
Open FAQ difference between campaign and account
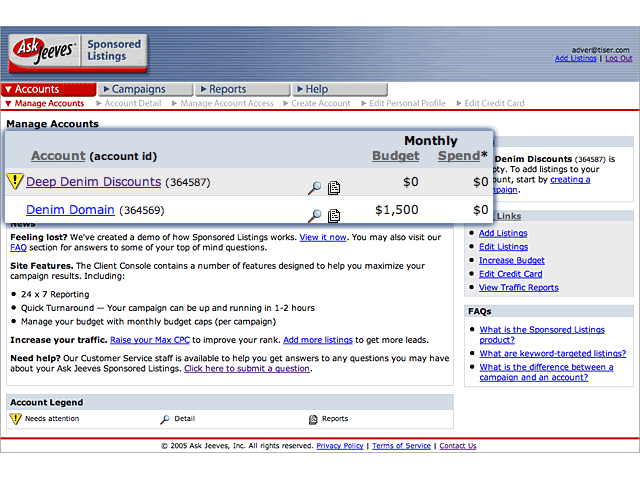click(546, 372)
